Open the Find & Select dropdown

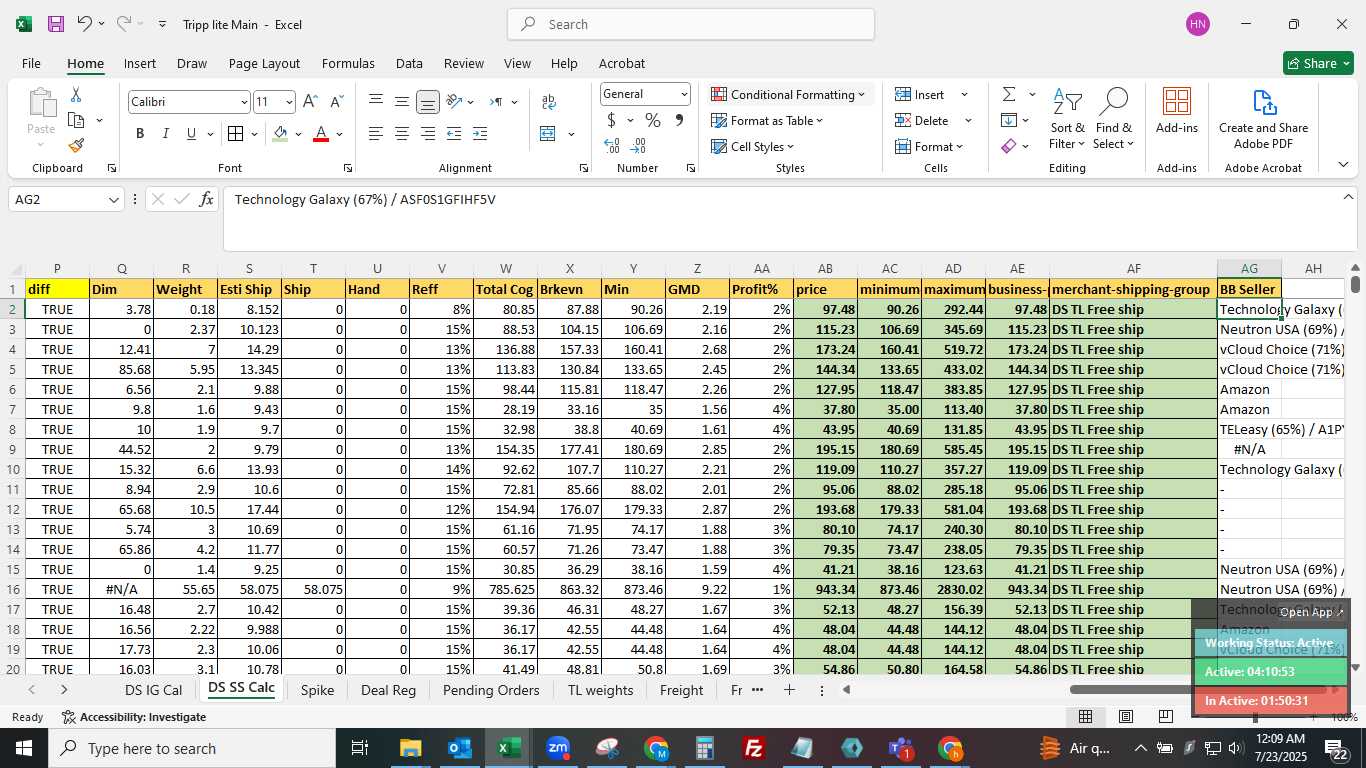[x=1113, y=119]
